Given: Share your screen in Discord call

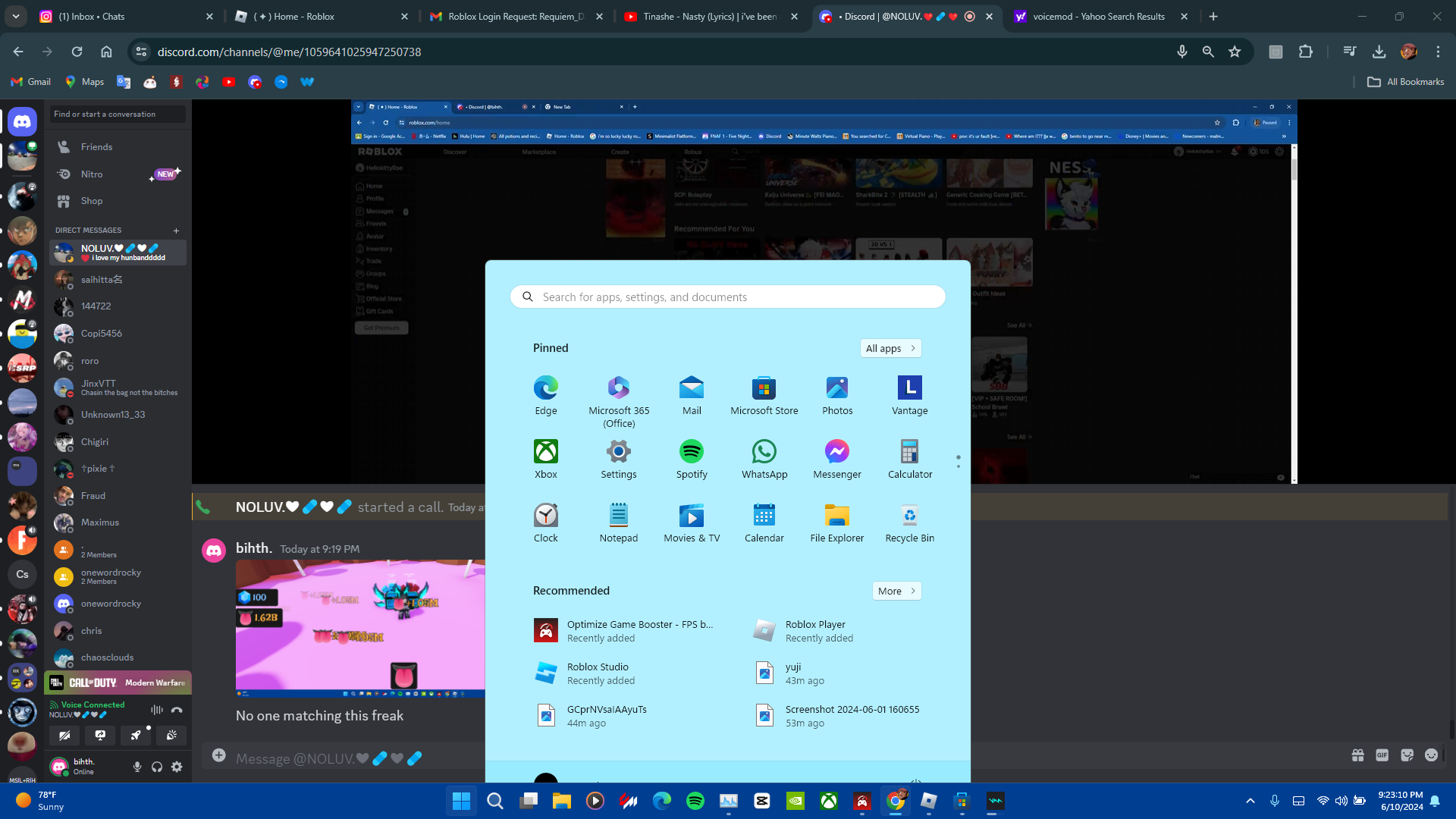Looking at the screenshot, I should 100,735.
